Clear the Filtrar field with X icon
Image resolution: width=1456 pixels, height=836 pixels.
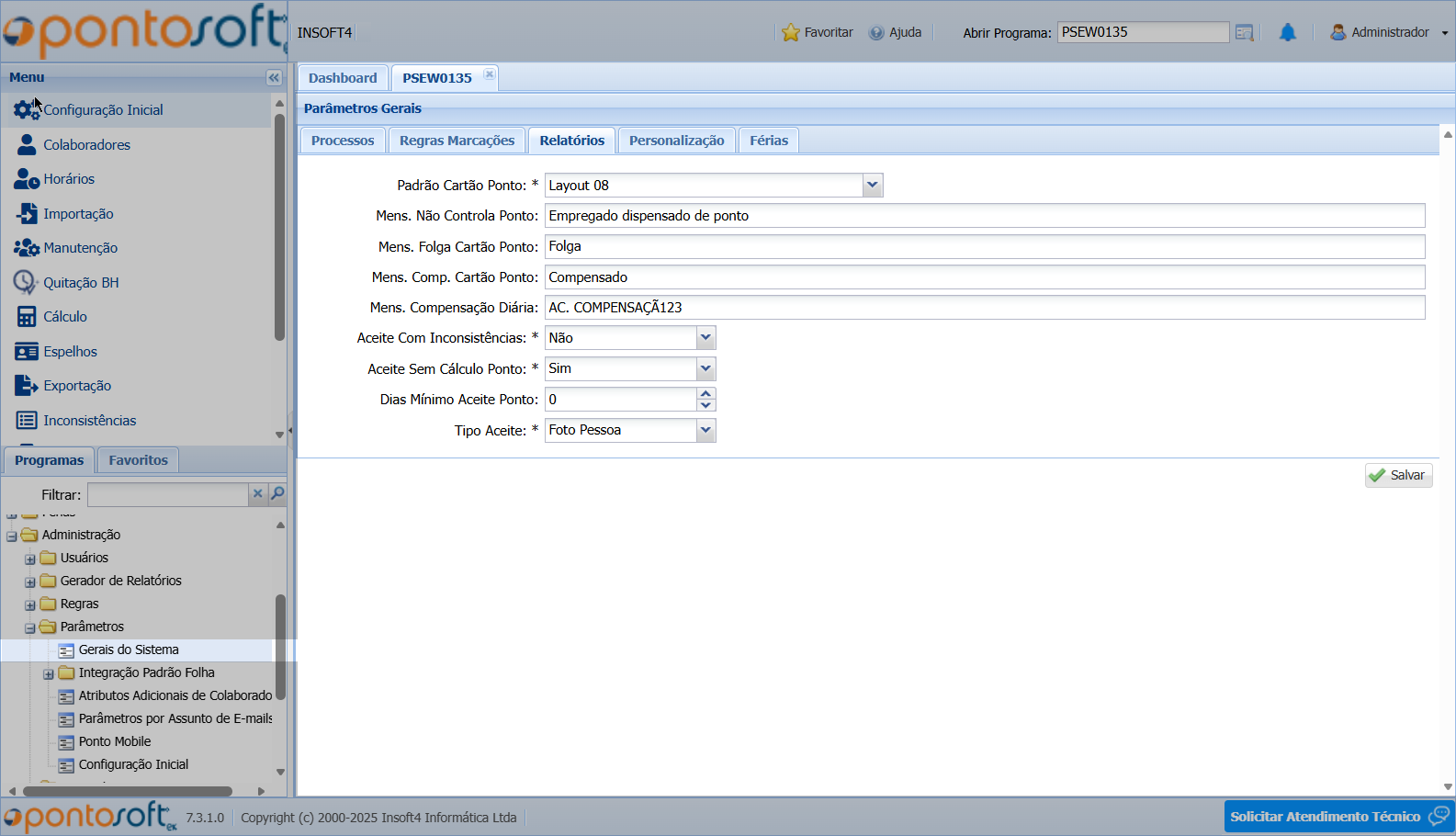tap(258, 494)
